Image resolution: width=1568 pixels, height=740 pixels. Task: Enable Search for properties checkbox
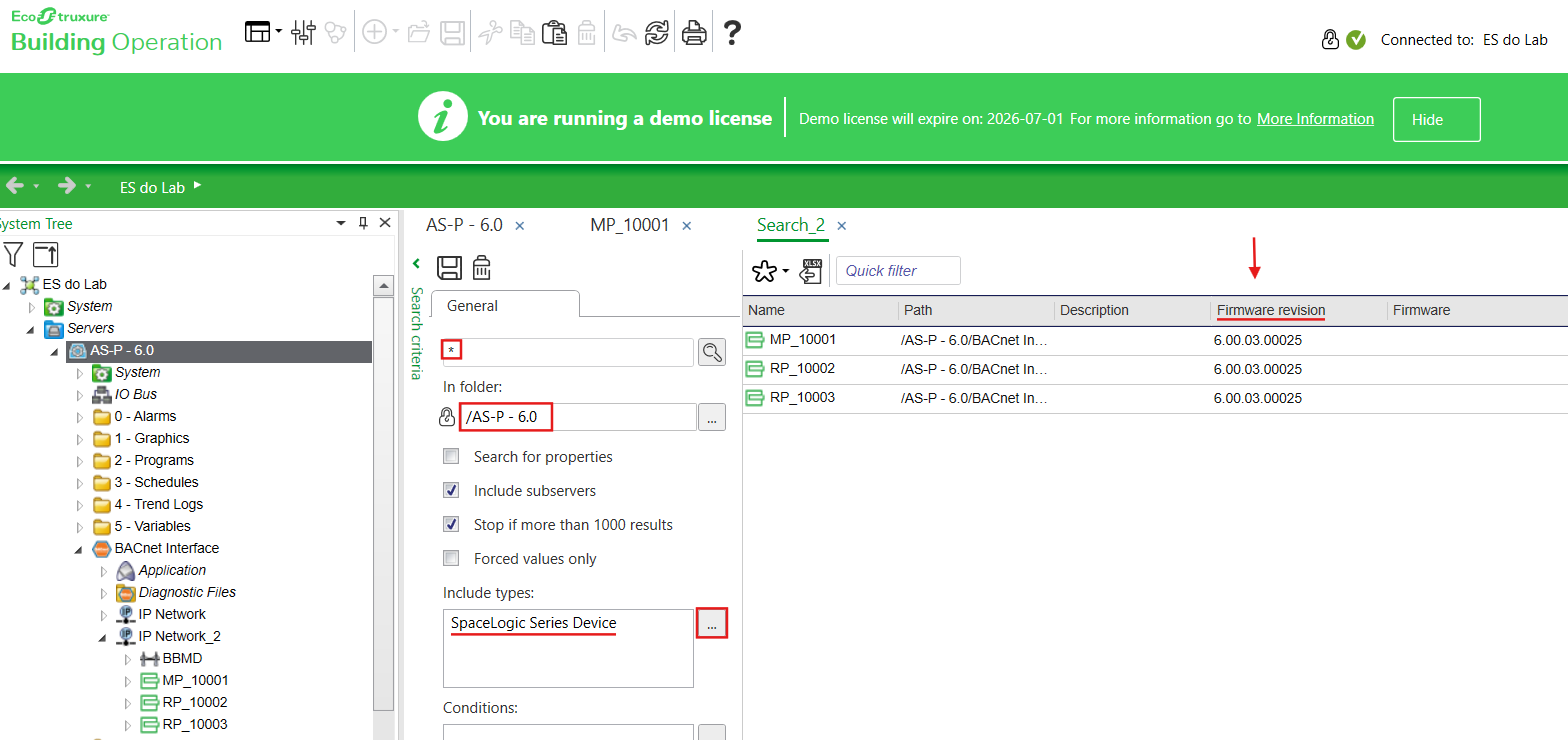pos(452,456)
